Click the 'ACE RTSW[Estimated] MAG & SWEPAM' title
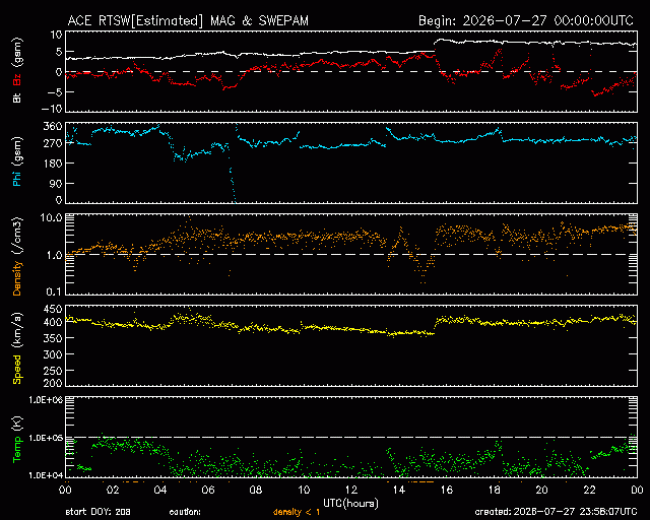Viewport: 650px width, 520px height. pos(188,21)
